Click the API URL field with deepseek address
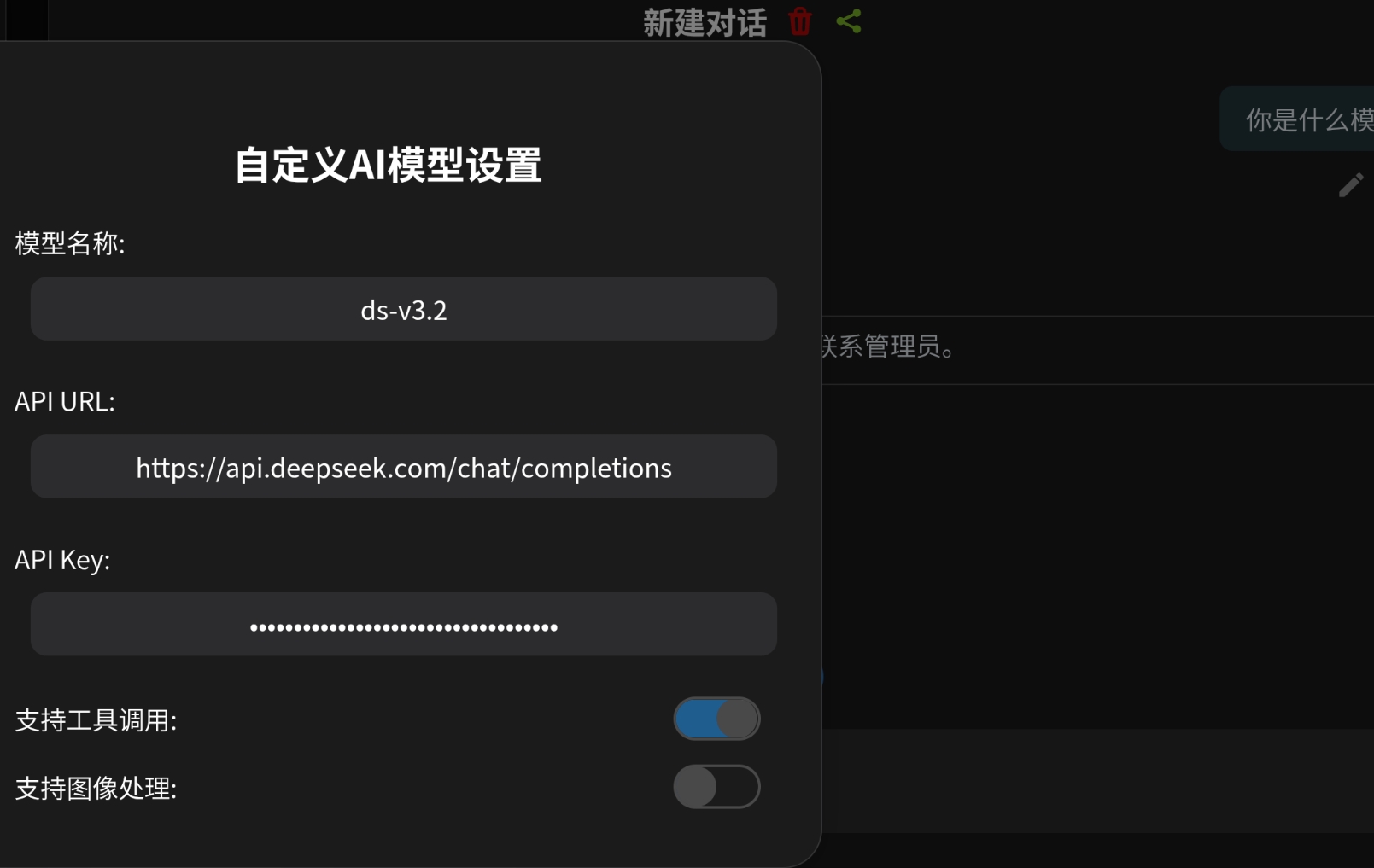This screenshot has height=868, width=1374. pyautogui.click(x=403, y=467)
